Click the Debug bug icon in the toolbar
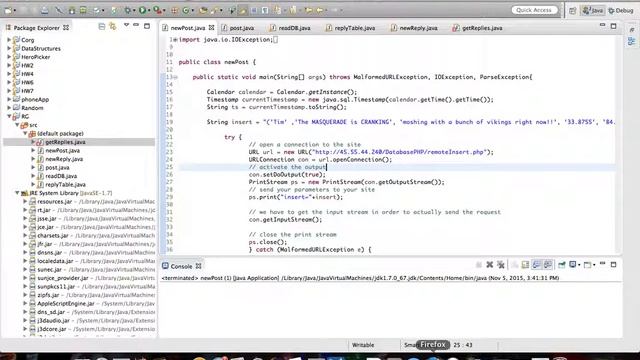640x360 pixels. pyautogui.click(x=128, y=10)
